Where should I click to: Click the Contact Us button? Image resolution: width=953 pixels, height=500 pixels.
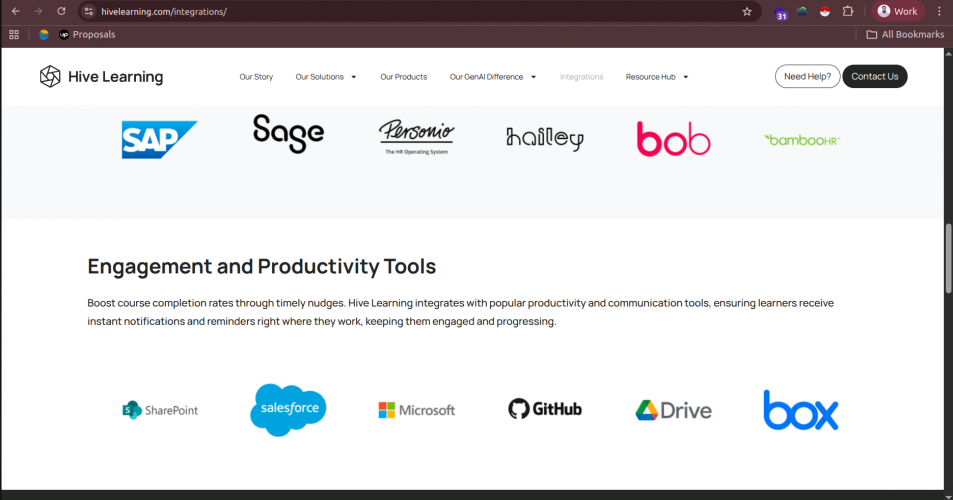point(875,77)
